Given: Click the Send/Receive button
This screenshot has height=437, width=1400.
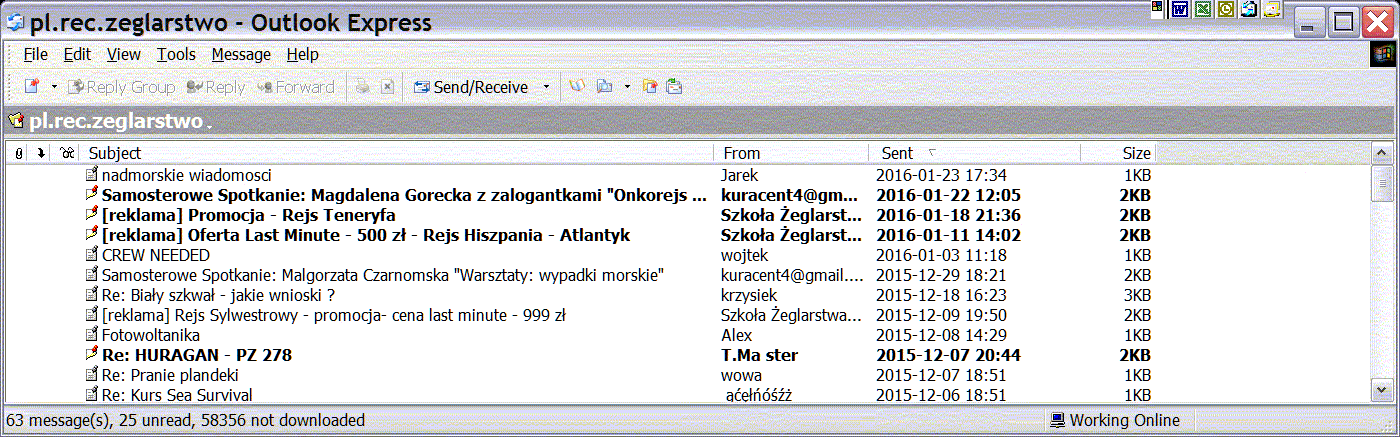Looking at the screenshot, I should 471,87.
